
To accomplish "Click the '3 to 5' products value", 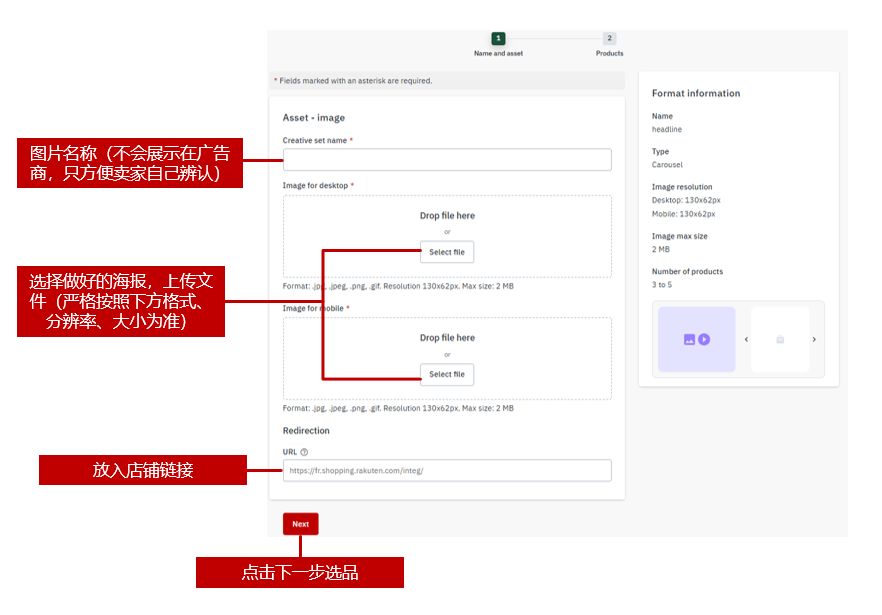I will point(662,285).
